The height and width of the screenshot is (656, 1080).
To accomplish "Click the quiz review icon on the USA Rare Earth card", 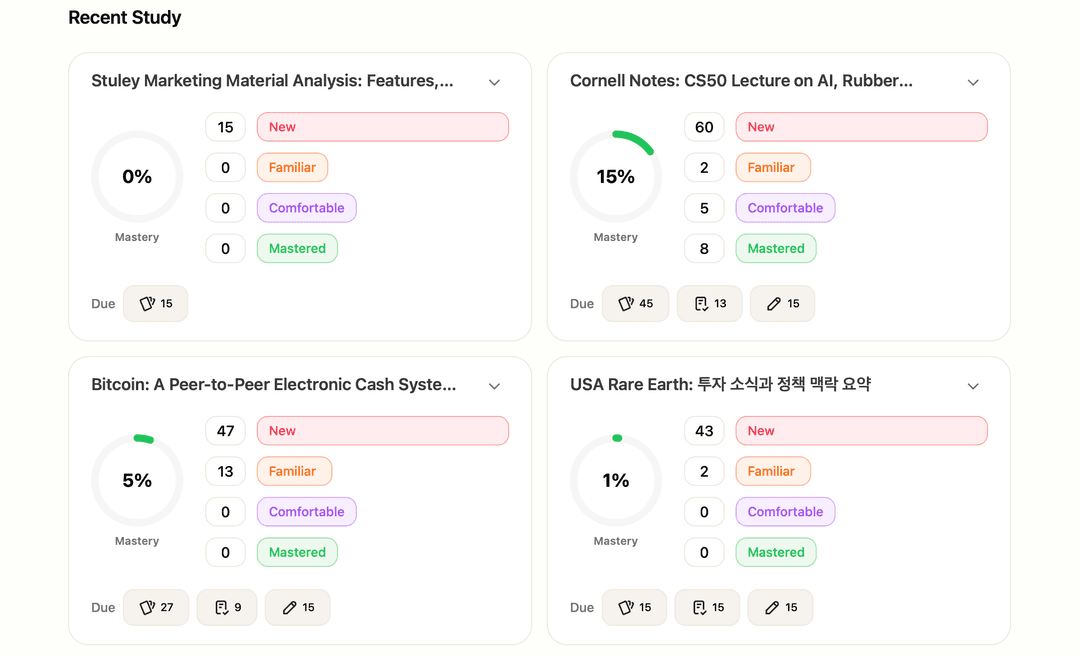I will [x=707, y=607].
